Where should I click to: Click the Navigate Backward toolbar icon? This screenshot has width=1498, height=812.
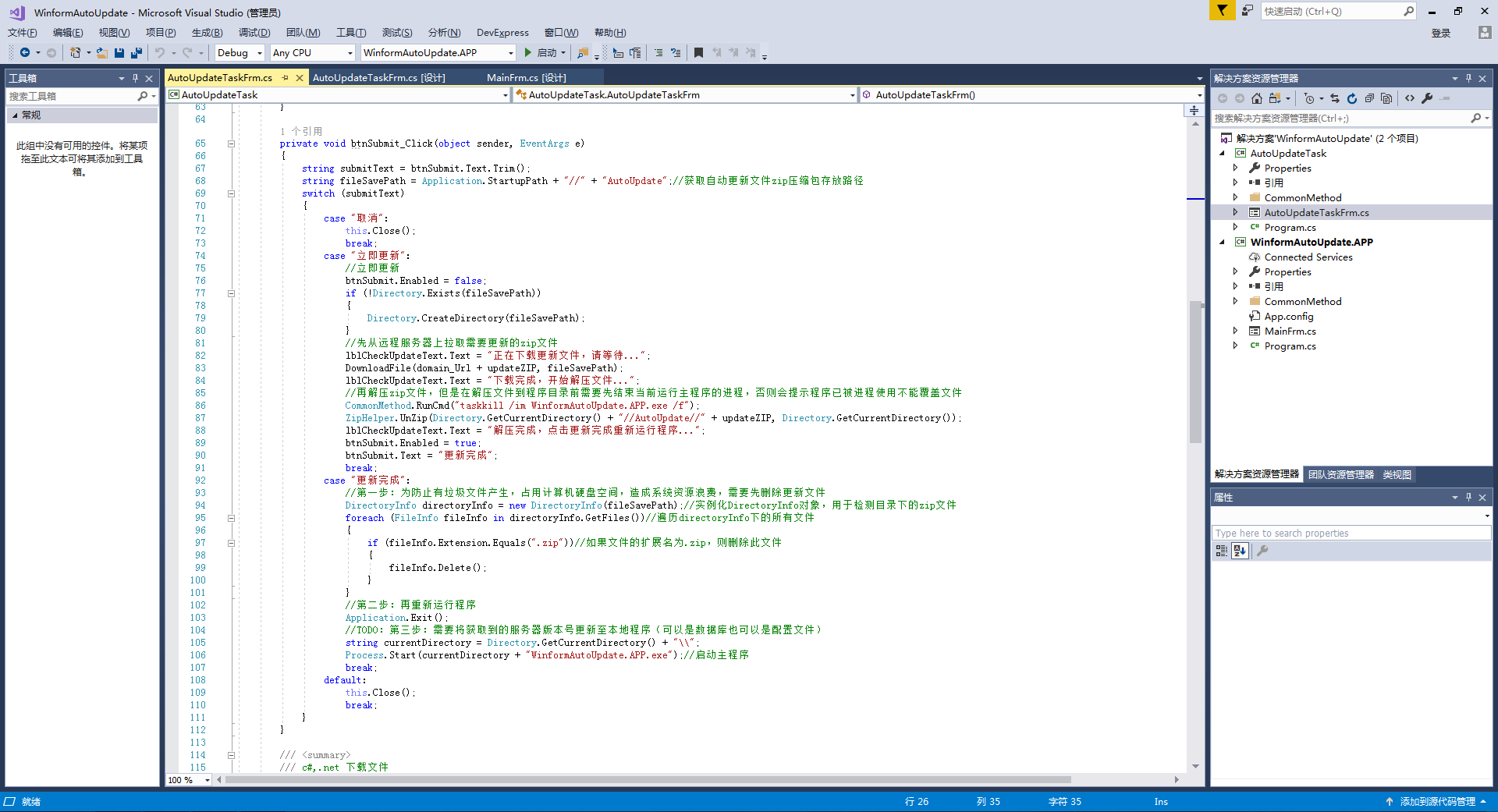click(x=25, y=53)
